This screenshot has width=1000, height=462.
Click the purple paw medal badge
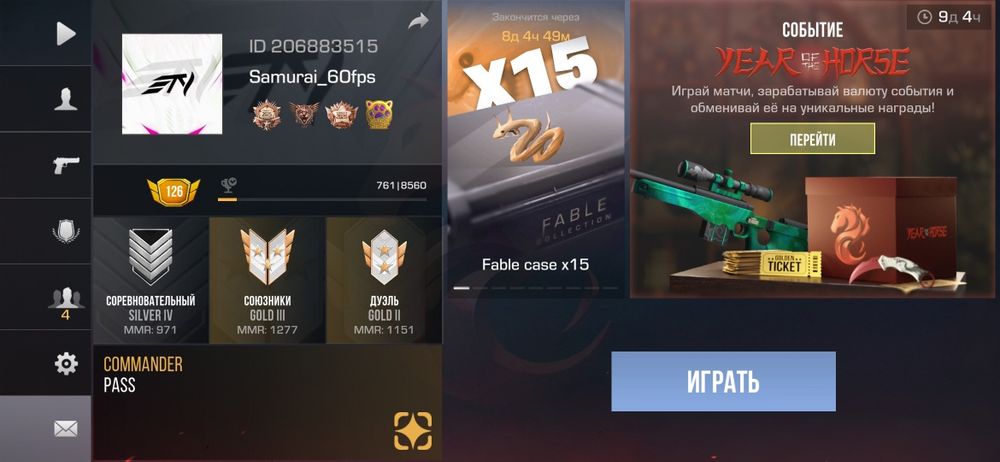[x=379, y=115]
